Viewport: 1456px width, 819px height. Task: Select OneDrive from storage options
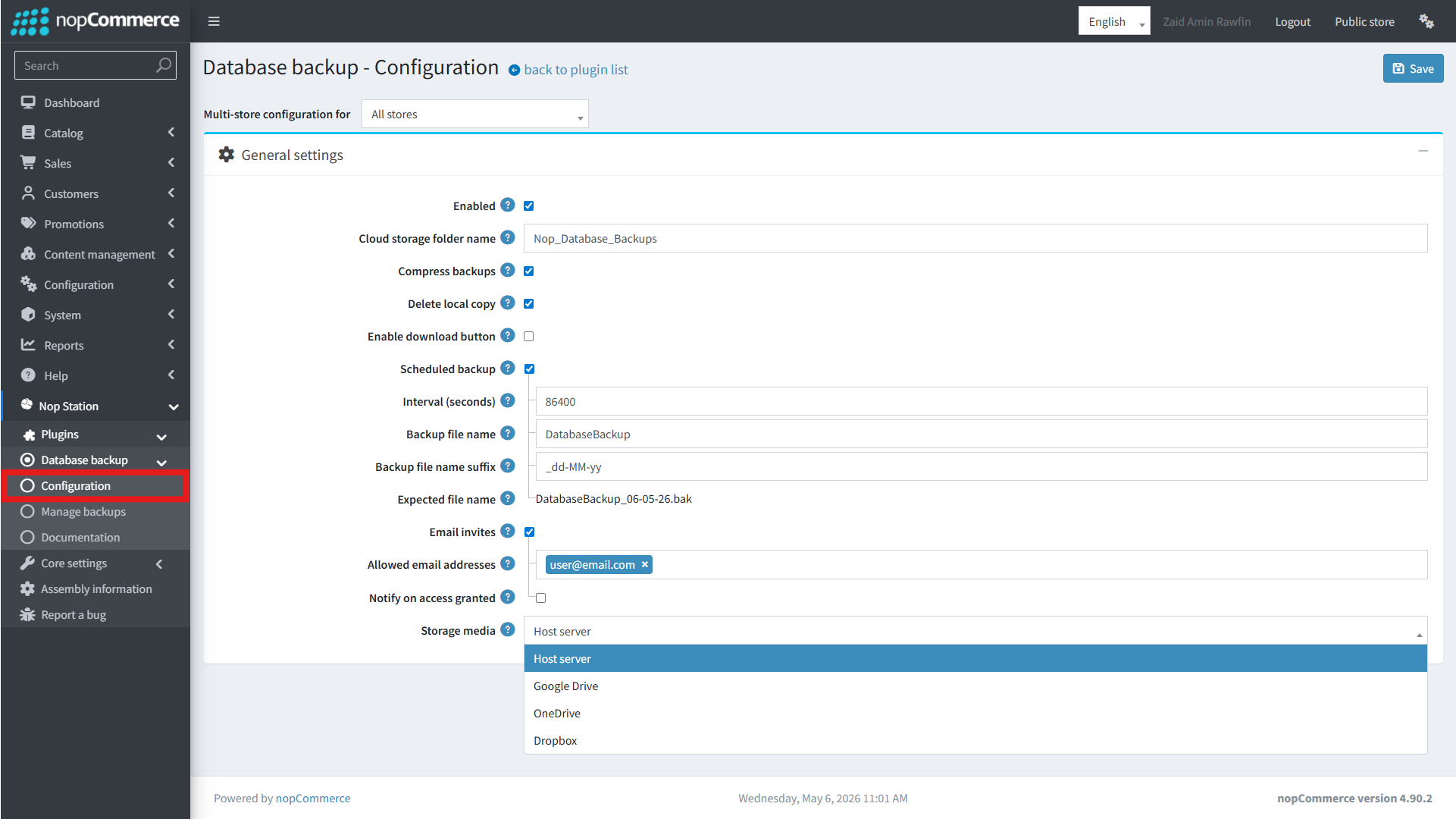tap(975, 714)
